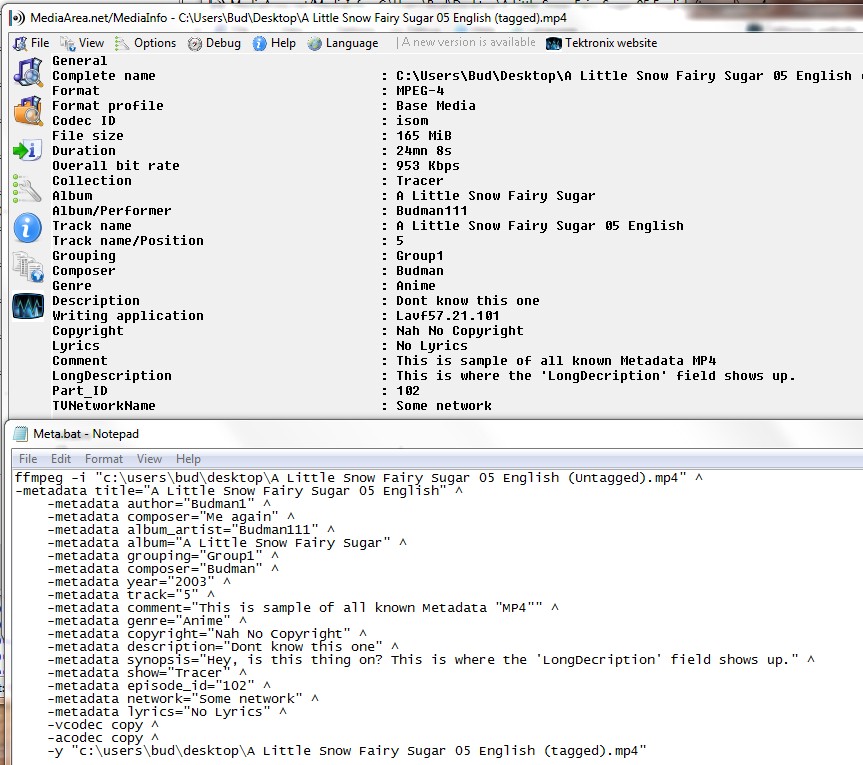Open the View menu in Notepad
Viewport: 863px width, 765px height.
[x=149, y=458]
